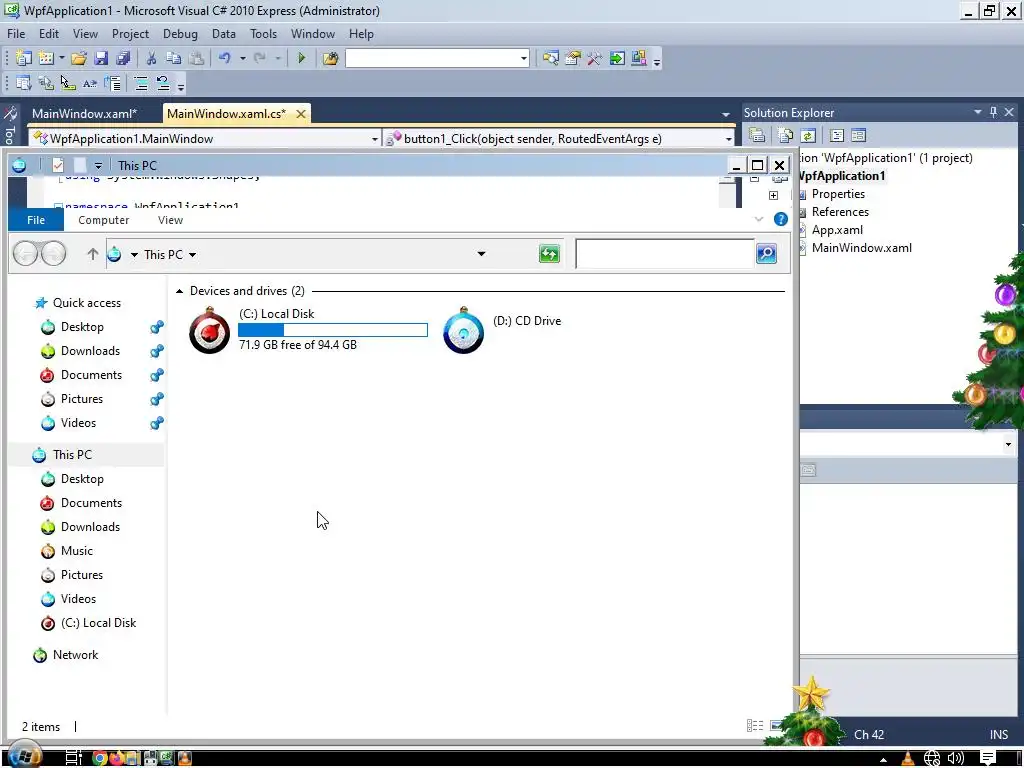Select Downloads under Quick access
Screen dimensions: 1024x768
pyautogui.click(x=90, y=351)
